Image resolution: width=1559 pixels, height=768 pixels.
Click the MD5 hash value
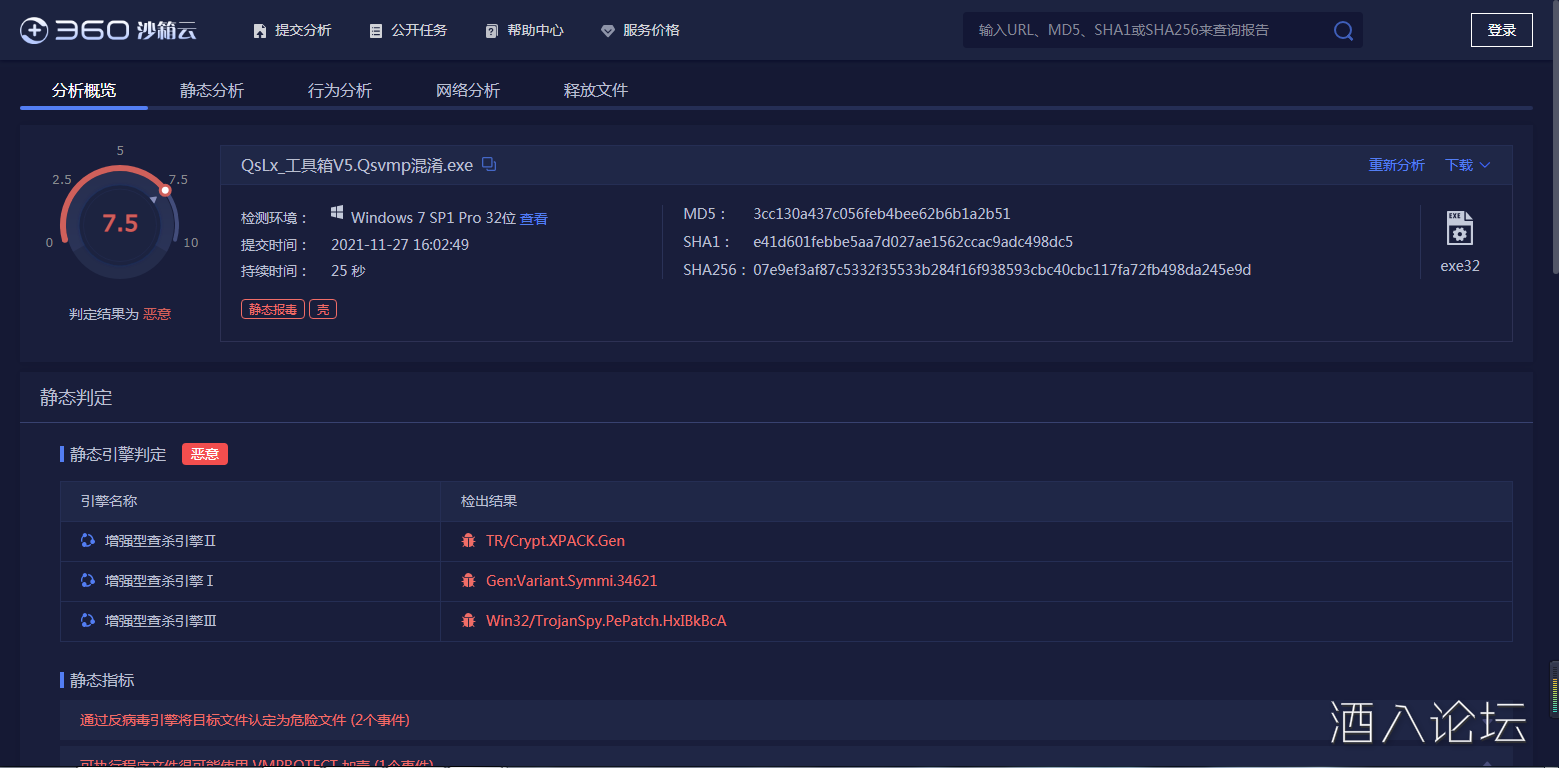pyautogui.click(x=882, y=214)
